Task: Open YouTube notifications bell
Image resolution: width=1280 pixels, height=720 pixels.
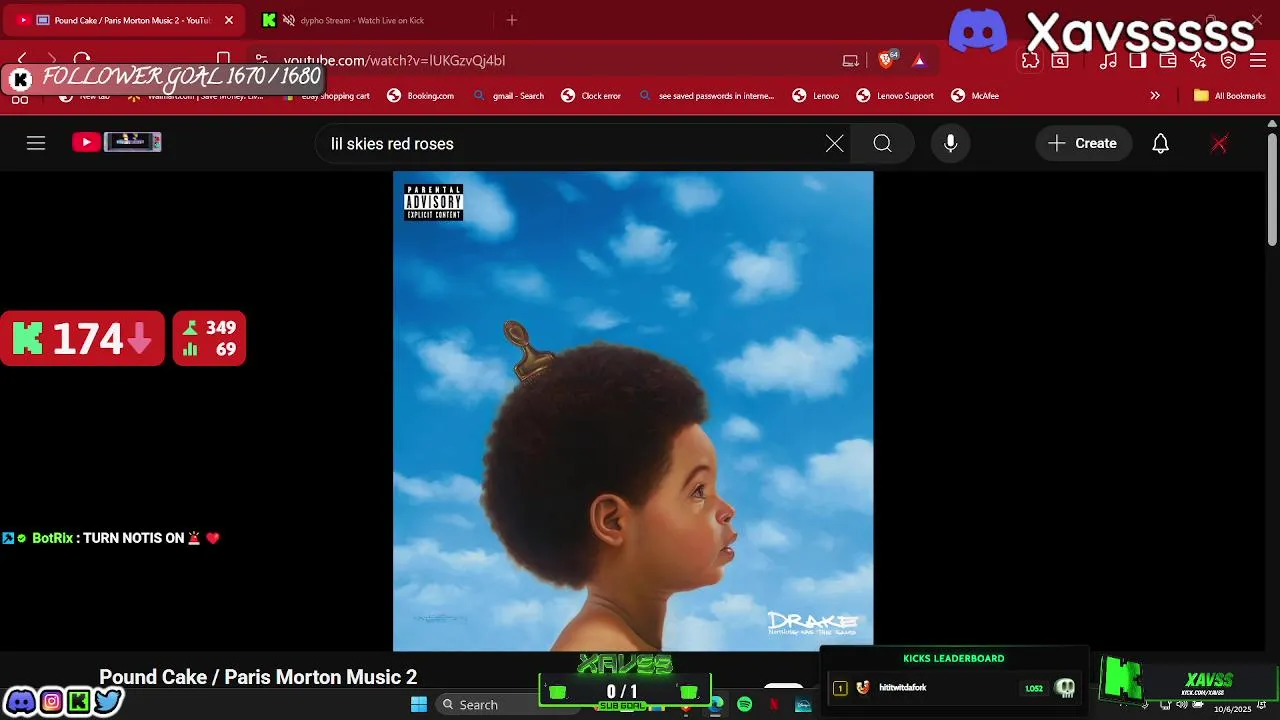Action: [x=1160, y=144]
